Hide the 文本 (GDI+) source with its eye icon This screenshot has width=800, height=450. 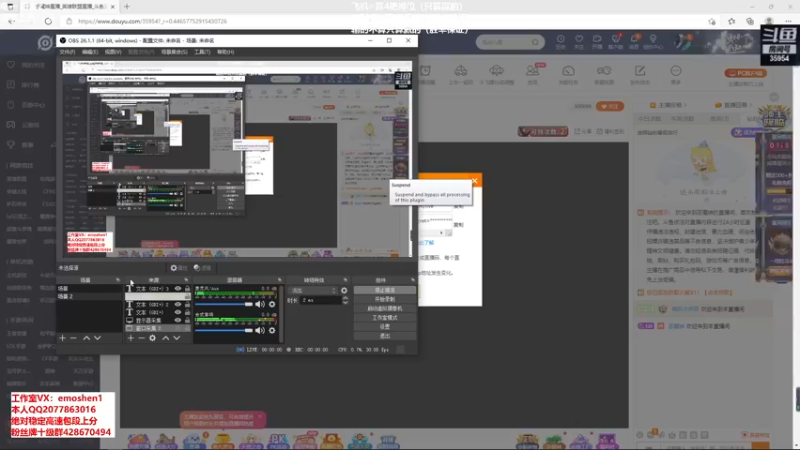click(178, 312)
